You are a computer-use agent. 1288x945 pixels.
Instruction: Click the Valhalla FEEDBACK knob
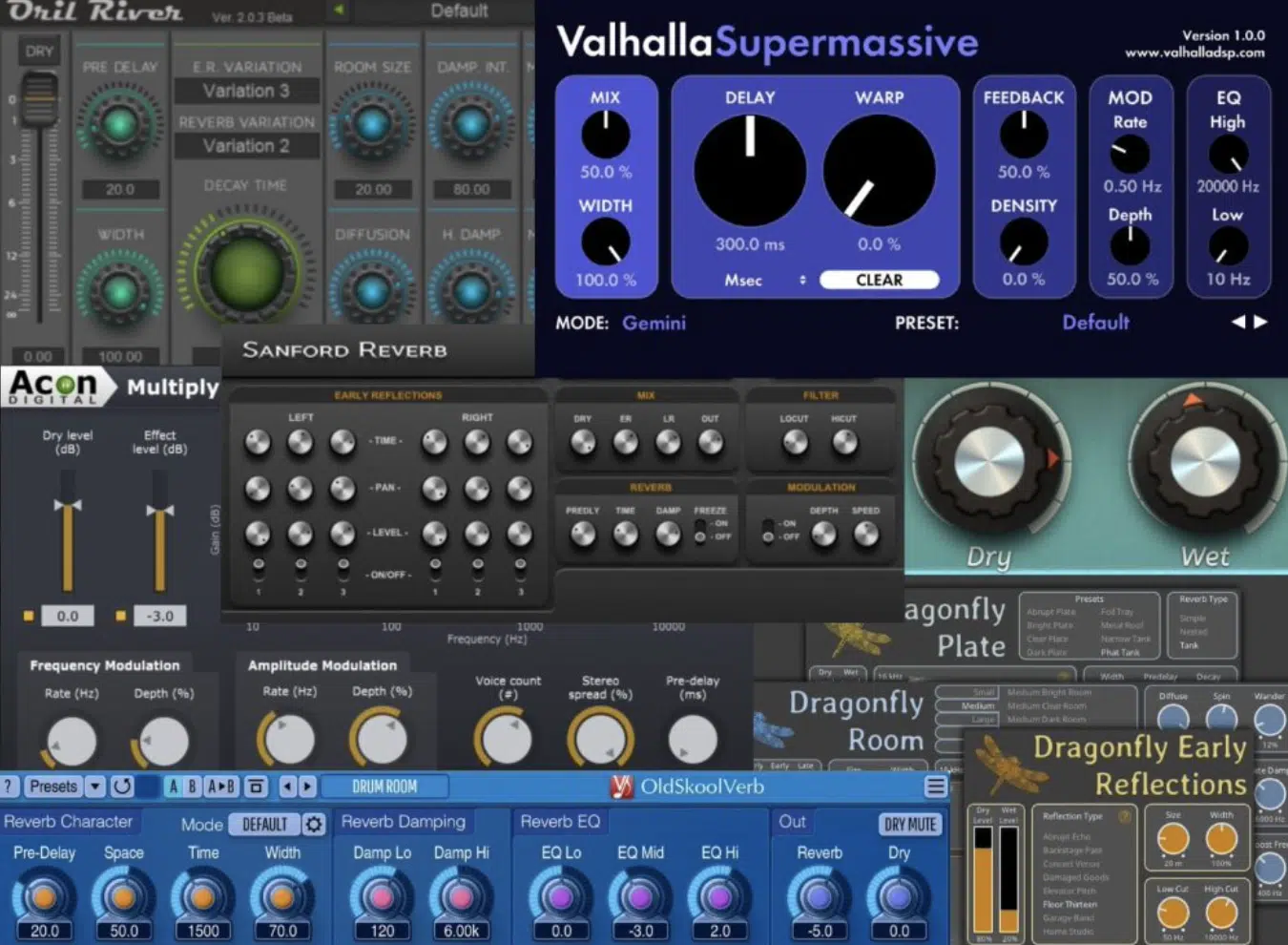click(1024, 135)
